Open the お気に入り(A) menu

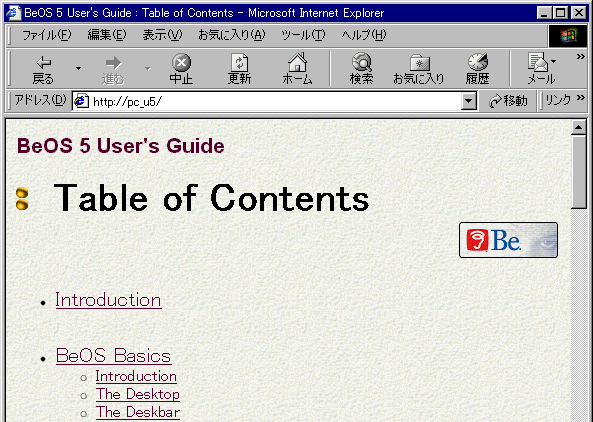[232, 35]
